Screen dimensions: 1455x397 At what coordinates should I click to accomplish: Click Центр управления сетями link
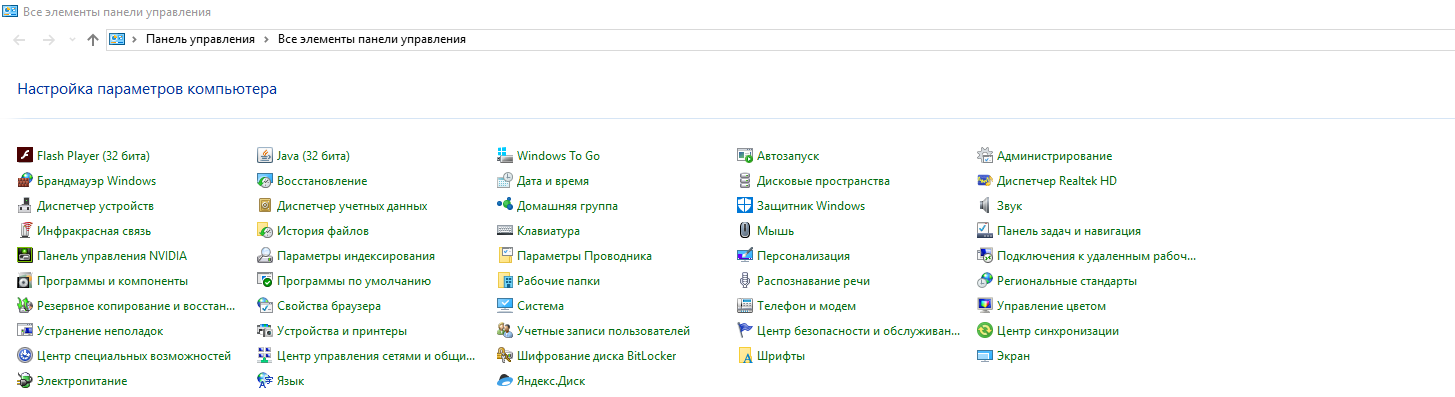[x=376, y=356]
